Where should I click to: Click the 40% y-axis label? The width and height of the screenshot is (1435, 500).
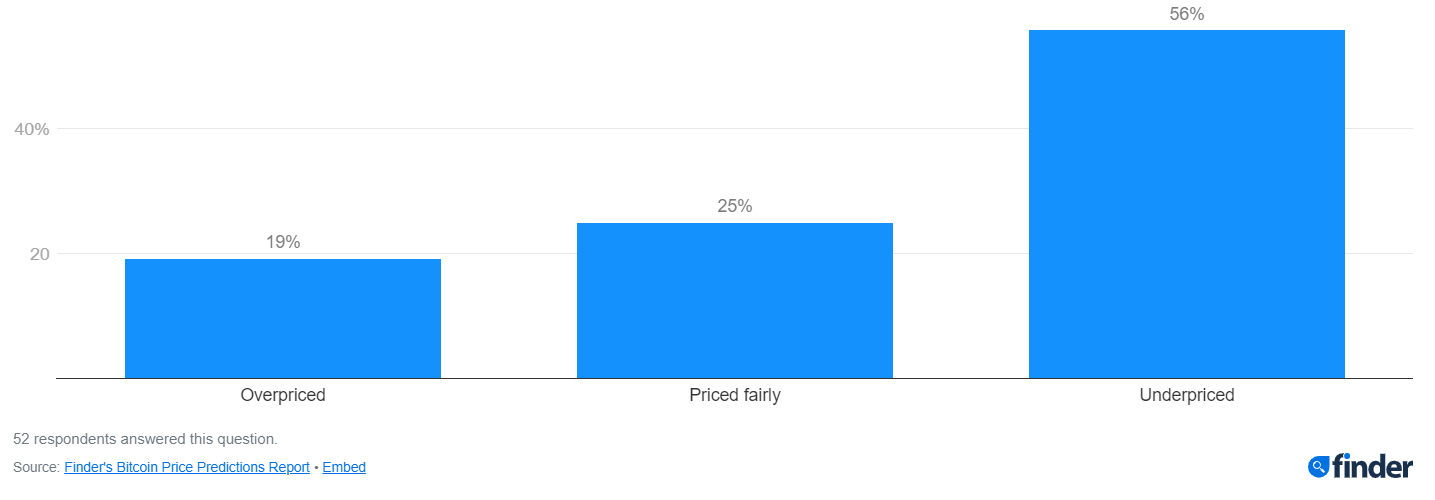point(31,129)
